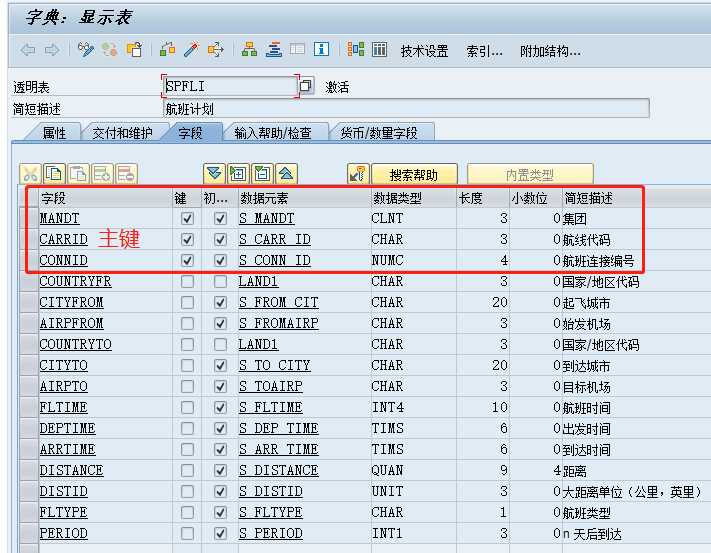Click data type QUAN in DISTANCE row

click(x=387, y=471)
